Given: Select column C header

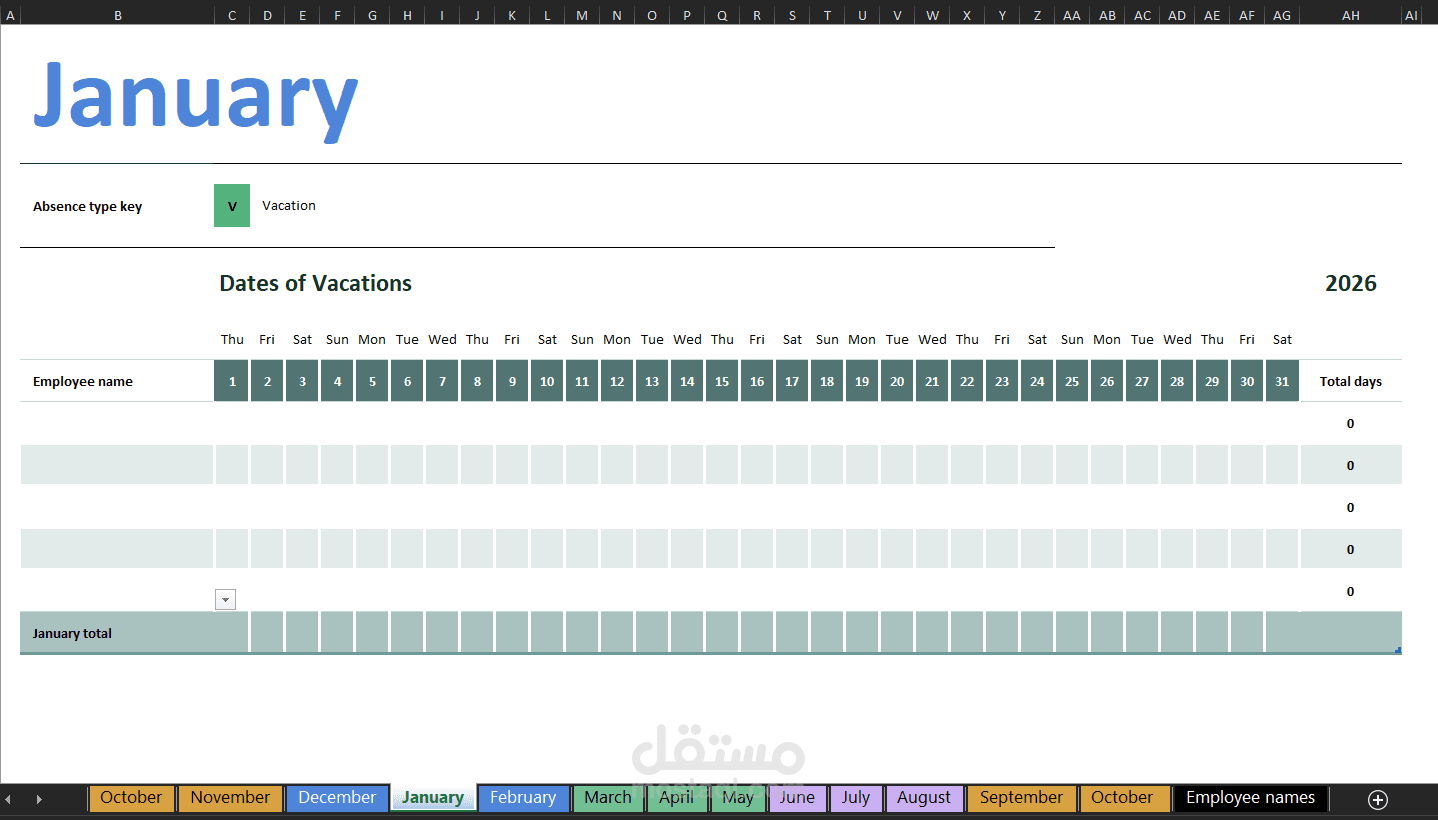Looking at the screenshot, I should 232,15.
